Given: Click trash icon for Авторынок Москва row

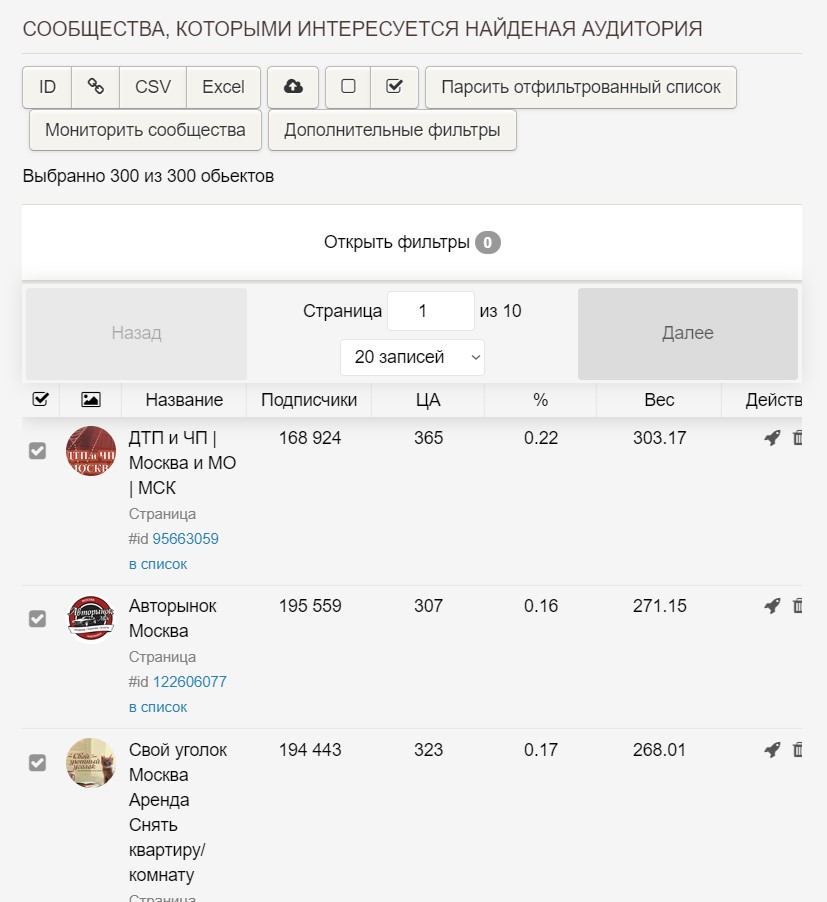Looking at the screenshot, I should coord(798,606).
